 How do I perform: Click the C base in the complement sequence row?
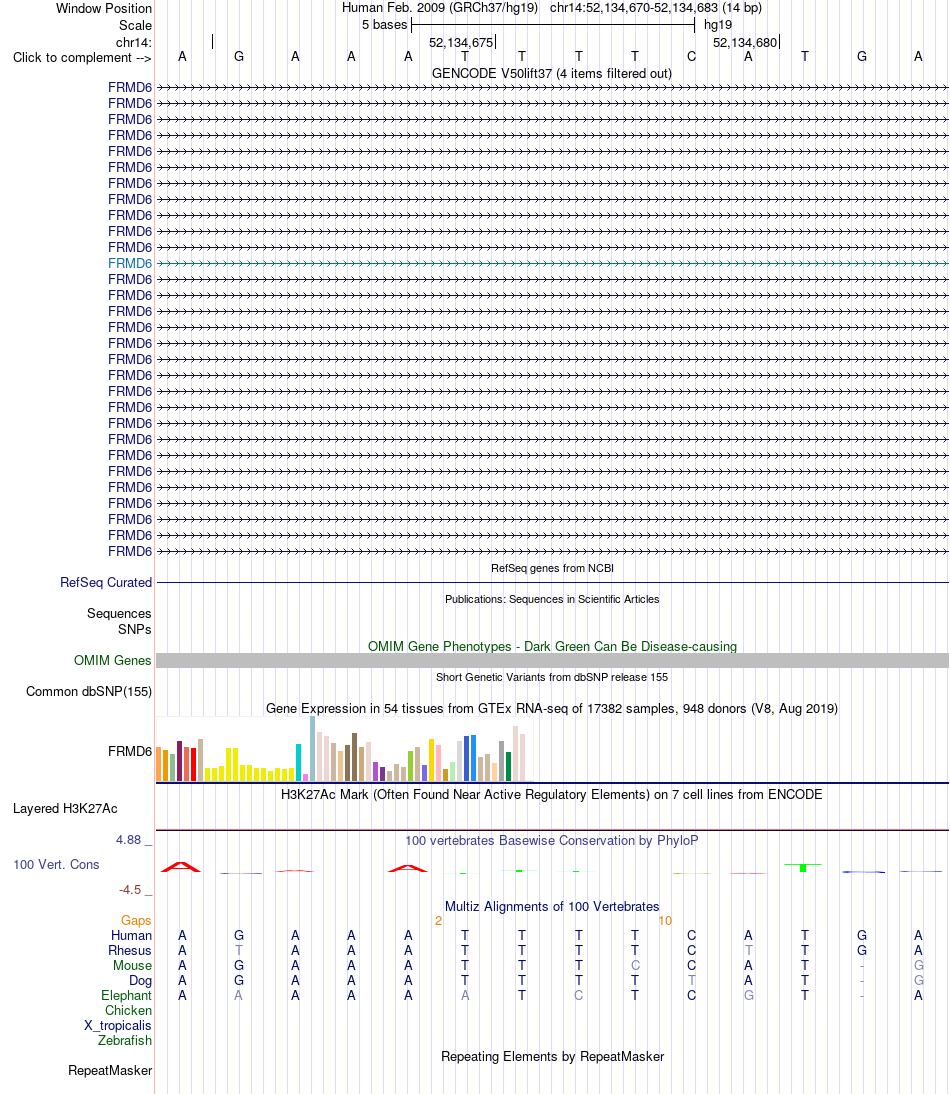[691, 57]
